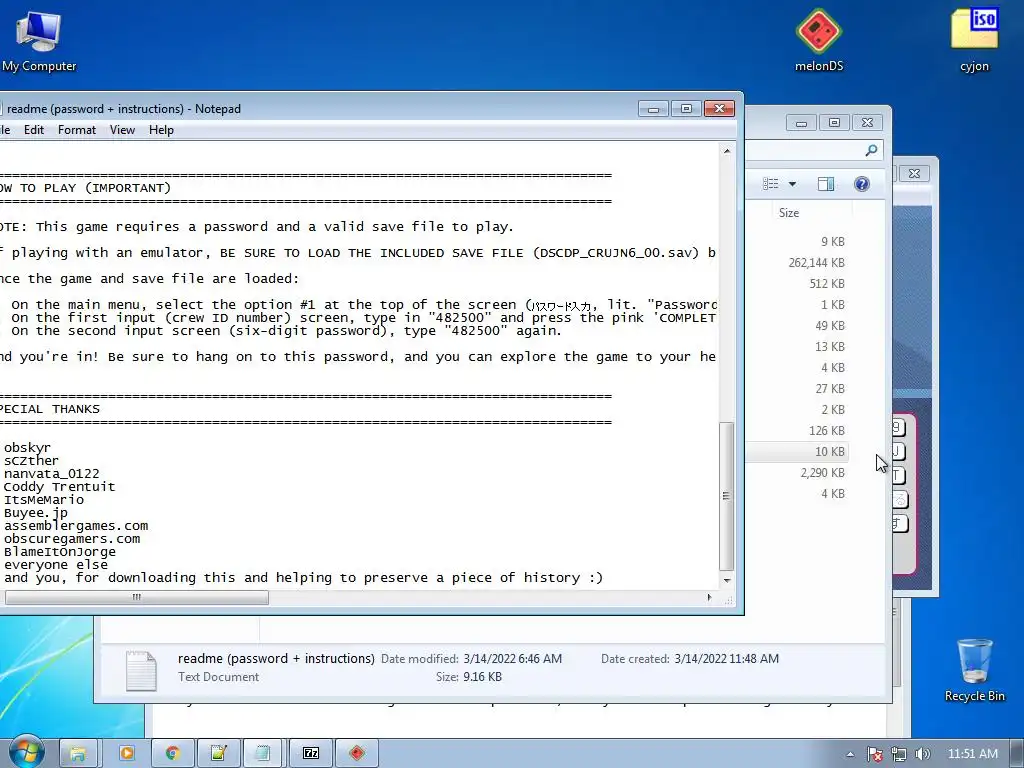The image size is (1024, 768).
Task: Click 'obscuregamers.com' line in Notepad
Action: 72,539
